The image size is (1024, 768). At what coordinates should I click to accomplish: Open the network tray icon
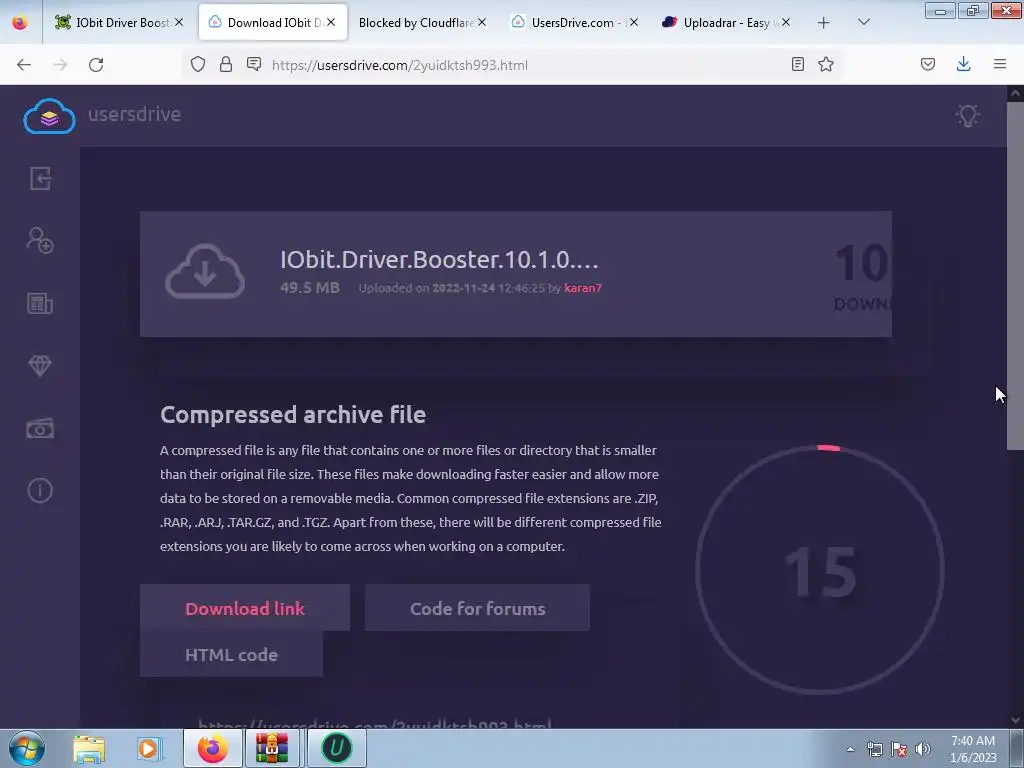874,749
